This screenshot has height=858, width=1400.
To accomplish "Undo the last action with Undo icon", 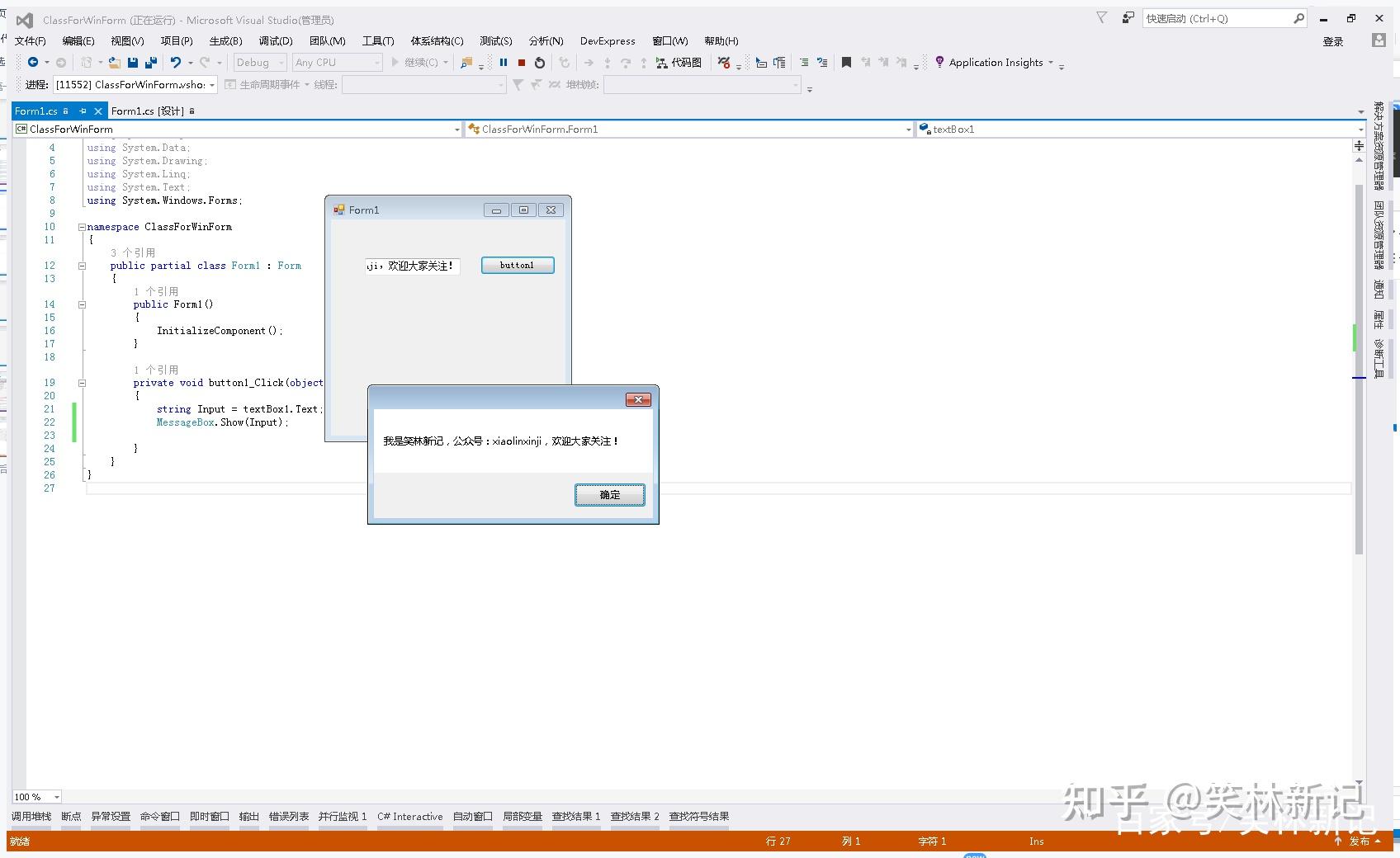I will click(176, 63).
